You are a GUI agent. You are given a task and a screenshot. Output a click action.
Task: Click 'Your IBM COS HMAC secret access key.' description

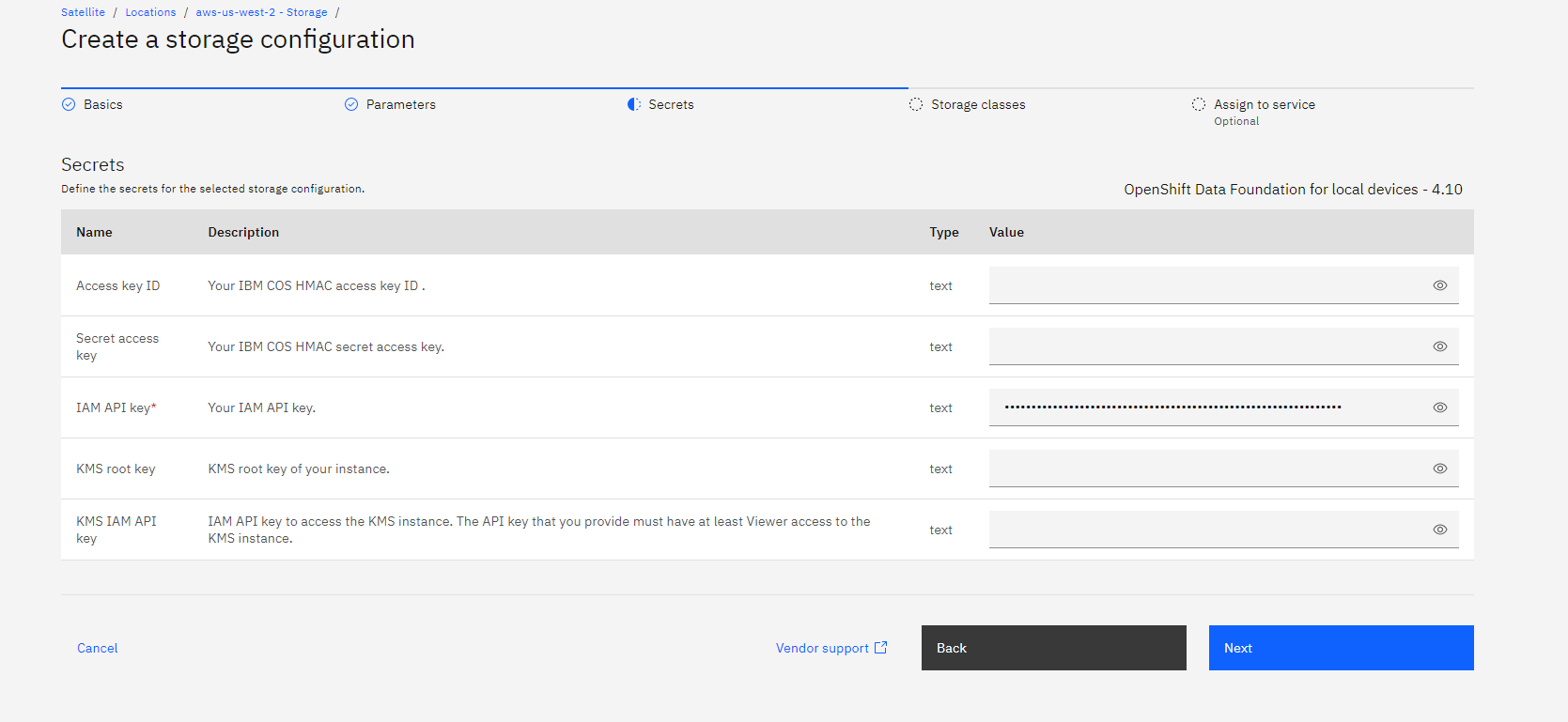[326, 346]
